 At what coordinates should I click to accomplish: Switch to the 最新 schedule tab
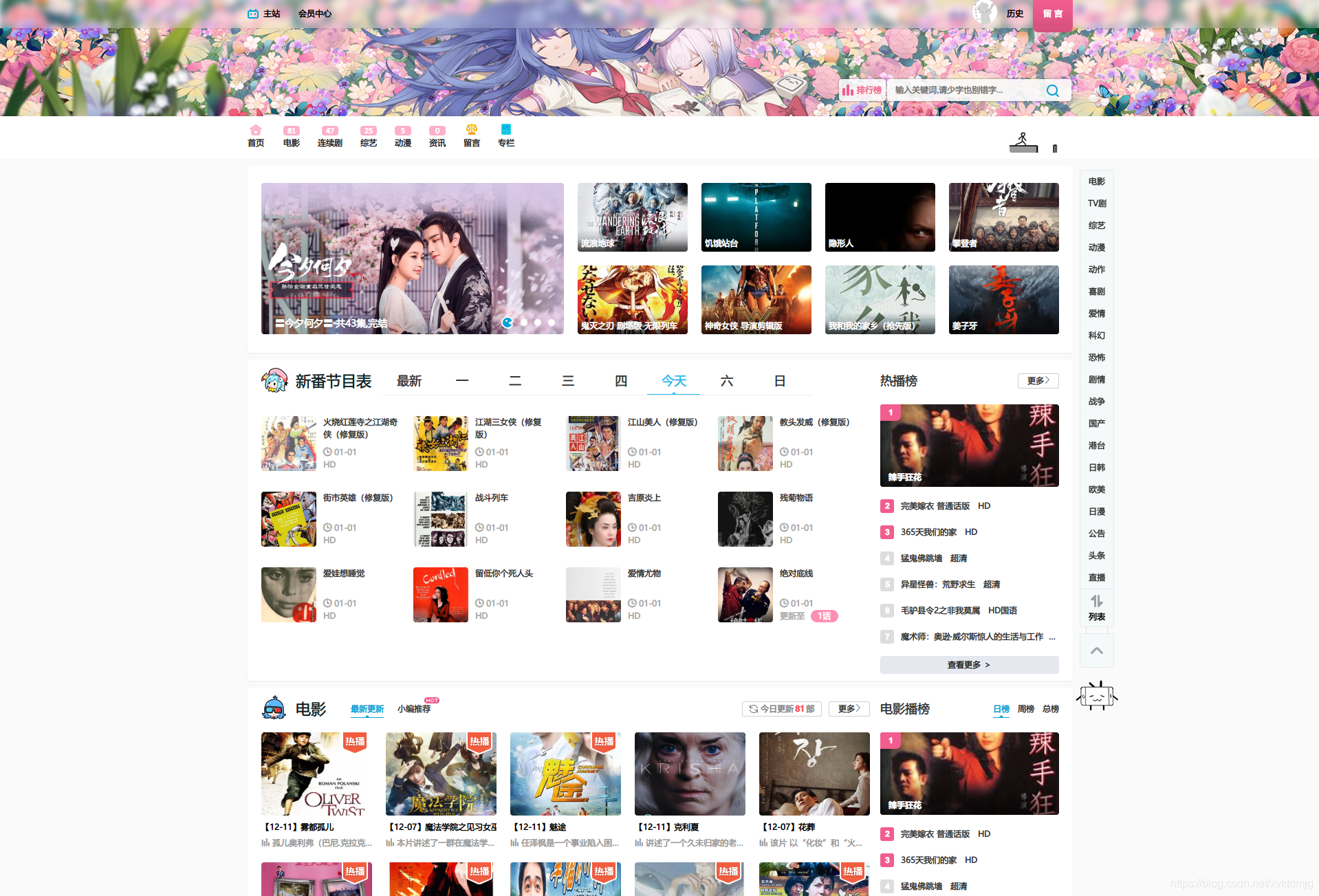click(409, 381)
